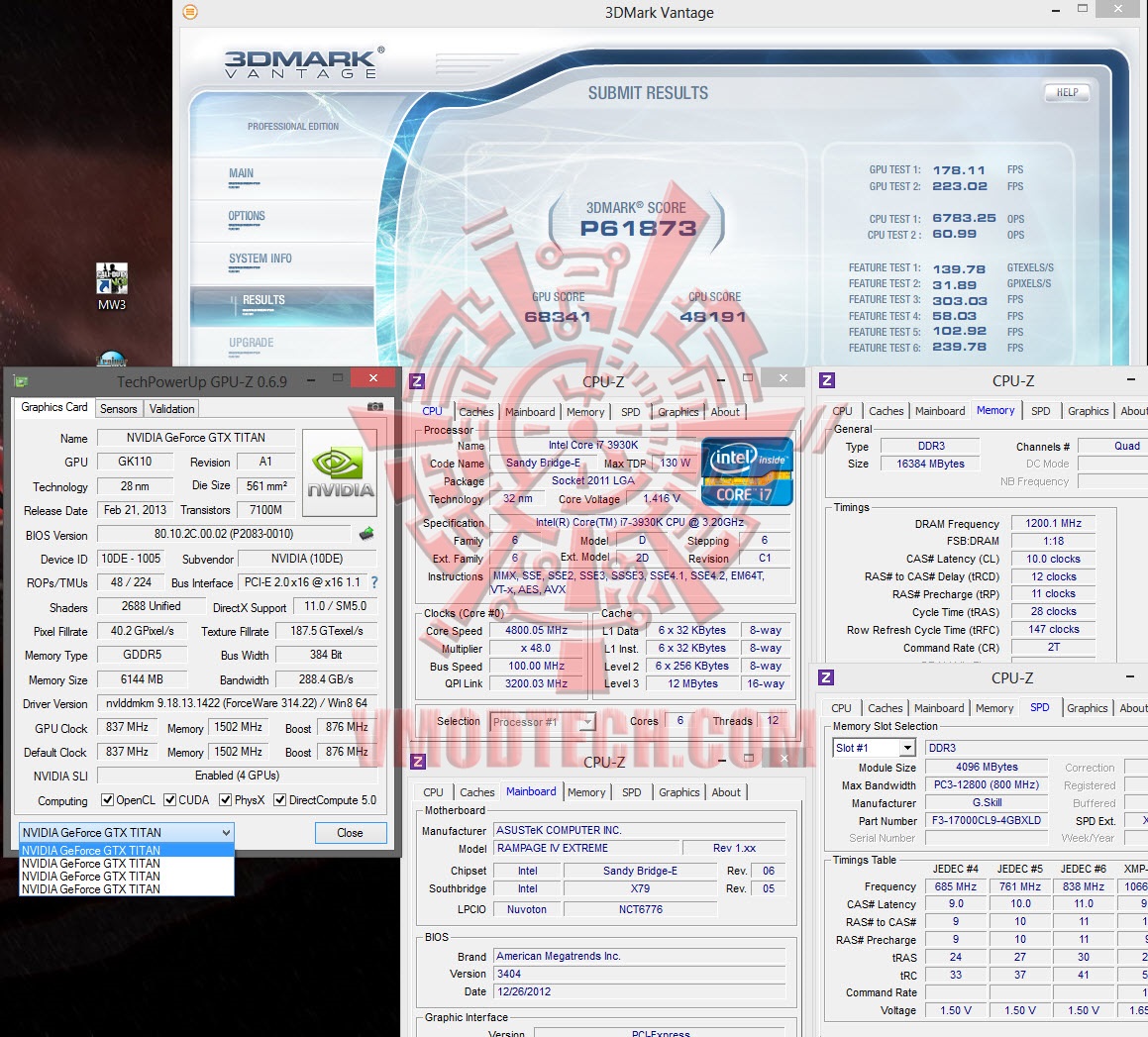The height and width of the screenshot is (1037, 1148).
Task: Open the SPD tab in CPU-Z Memory window
Action: pos(1040,411)
